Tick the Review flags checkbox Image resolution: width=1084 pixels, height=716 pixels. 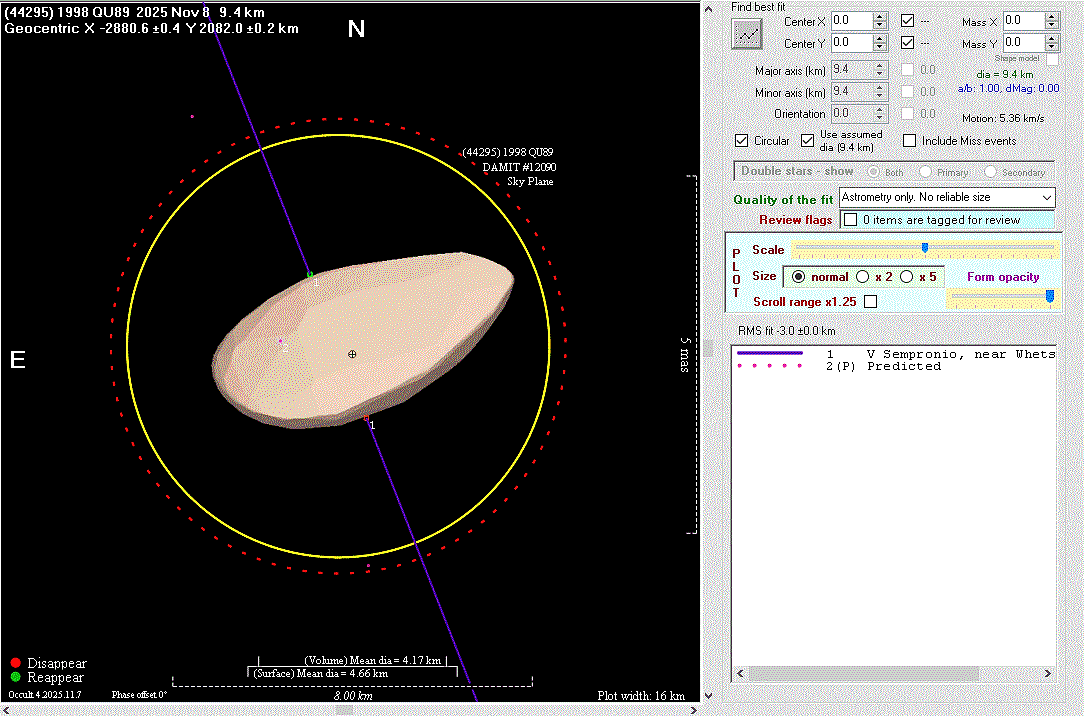850,220
